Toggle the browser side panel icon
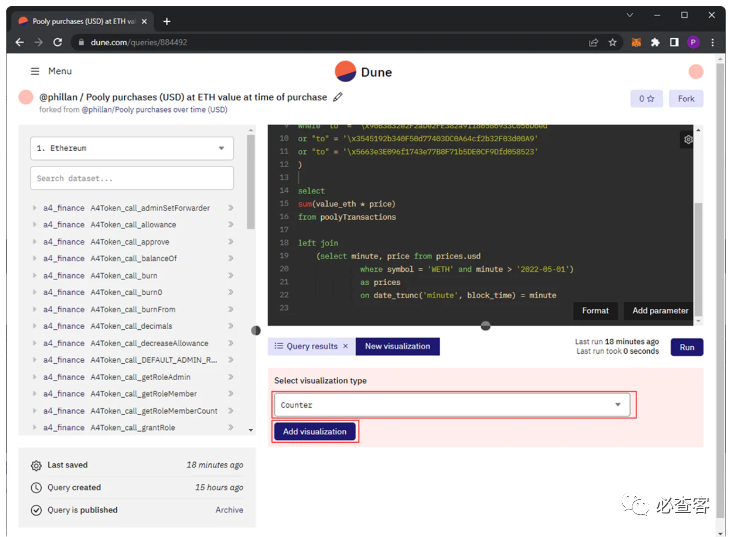The width and height of the screenshot is (733, 537). [674, 43]
